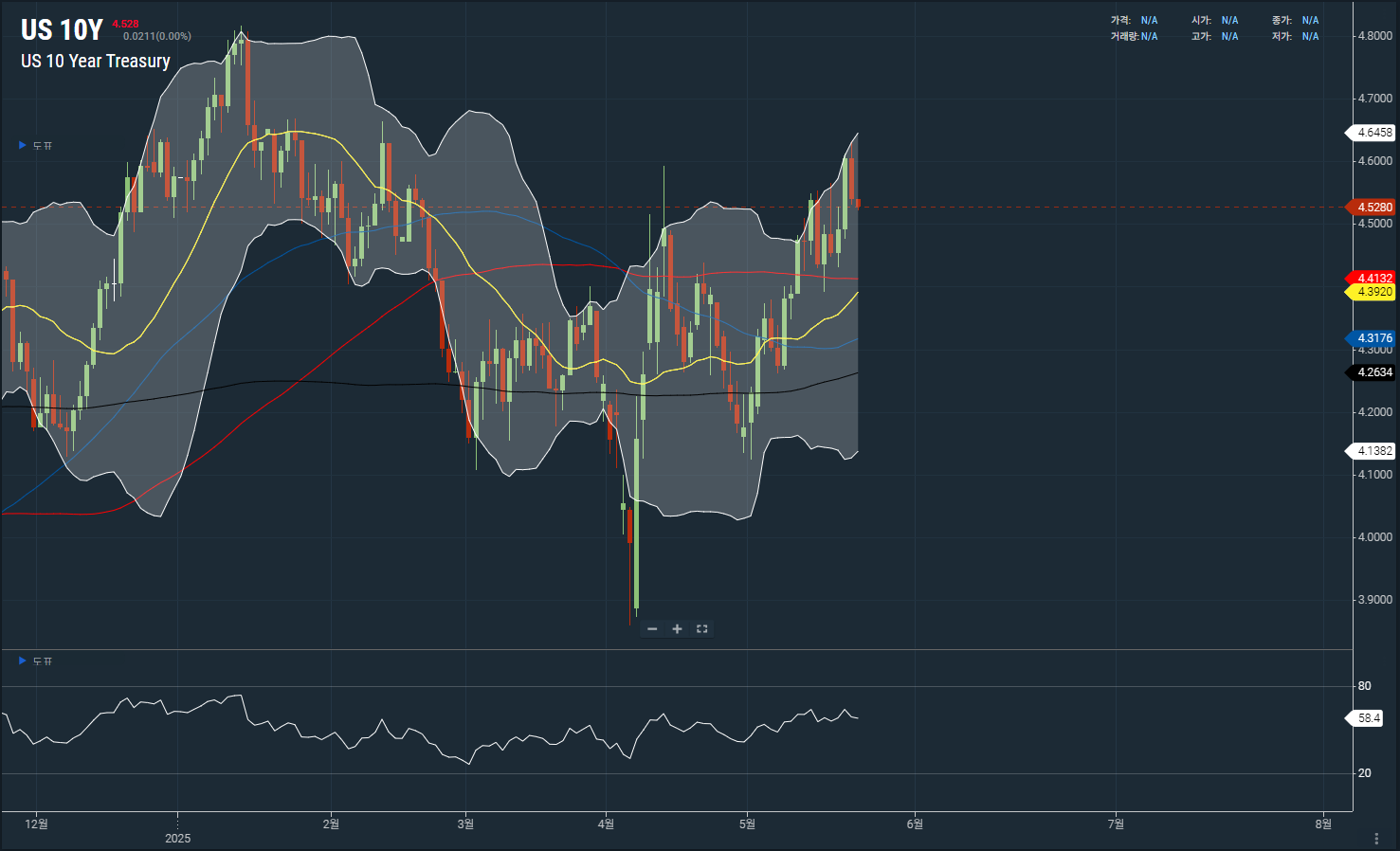Click the red 4.4132 moving average tag
The width and height of the screenshot is (1400, 851).
[x=1373, y=278]
